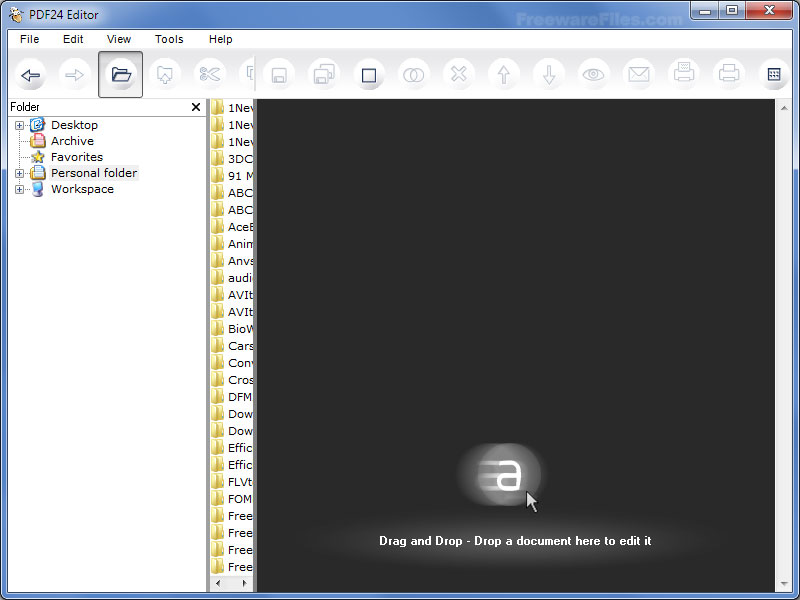Click the print icon

tap(729, 73)
